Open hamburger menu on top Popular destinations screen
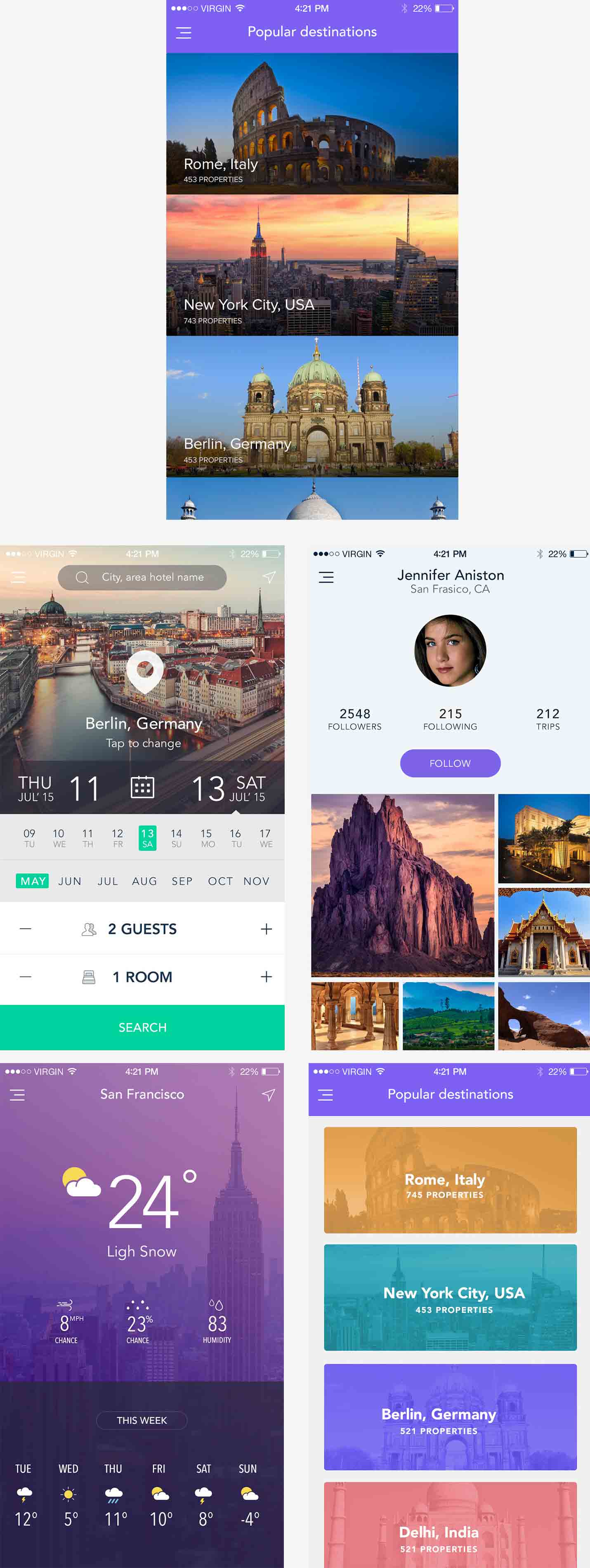Screen dimensions: 590x1568 183,33
